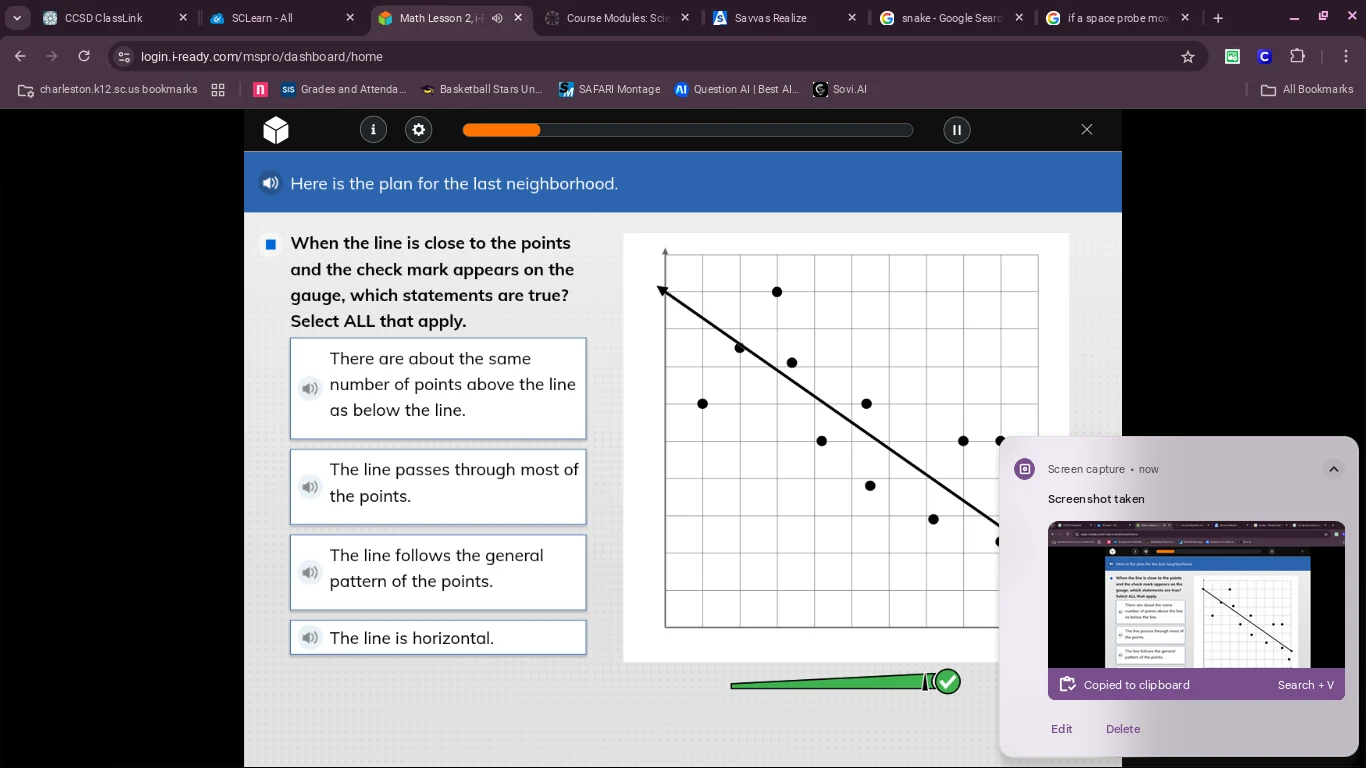This screenshot has height=768, width=1366.
Task: Play audio for 'passes through most' option
Action: (310, 487)
